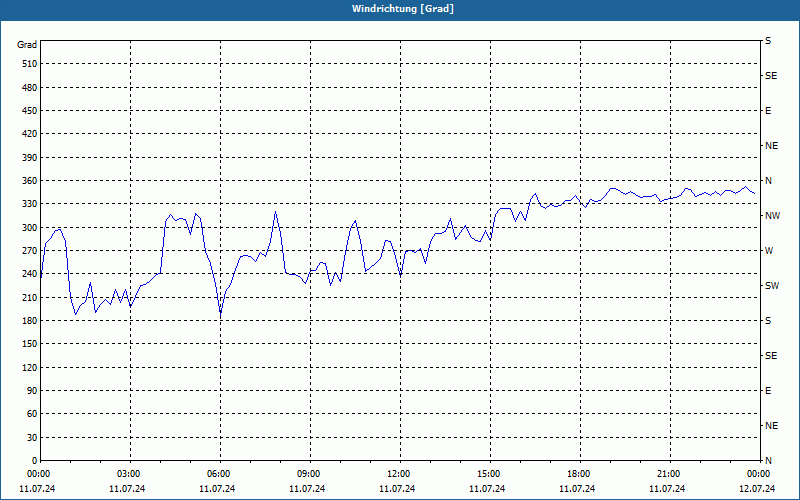Click the NE compass label between 60 and 30
Screen dimensions: 800x500
coord(771,426)
